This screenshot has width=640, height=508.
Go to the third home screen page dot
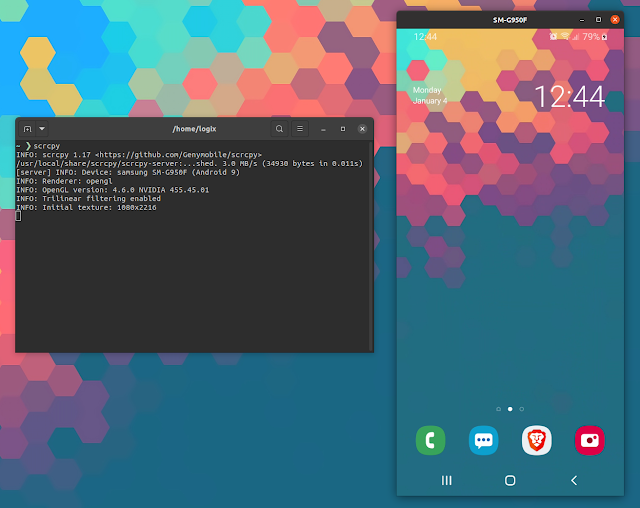coord(522,409)
